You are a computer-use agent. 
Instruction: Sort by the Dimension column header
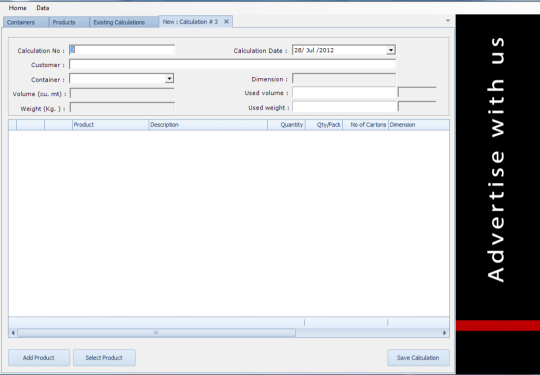(419, 125)
